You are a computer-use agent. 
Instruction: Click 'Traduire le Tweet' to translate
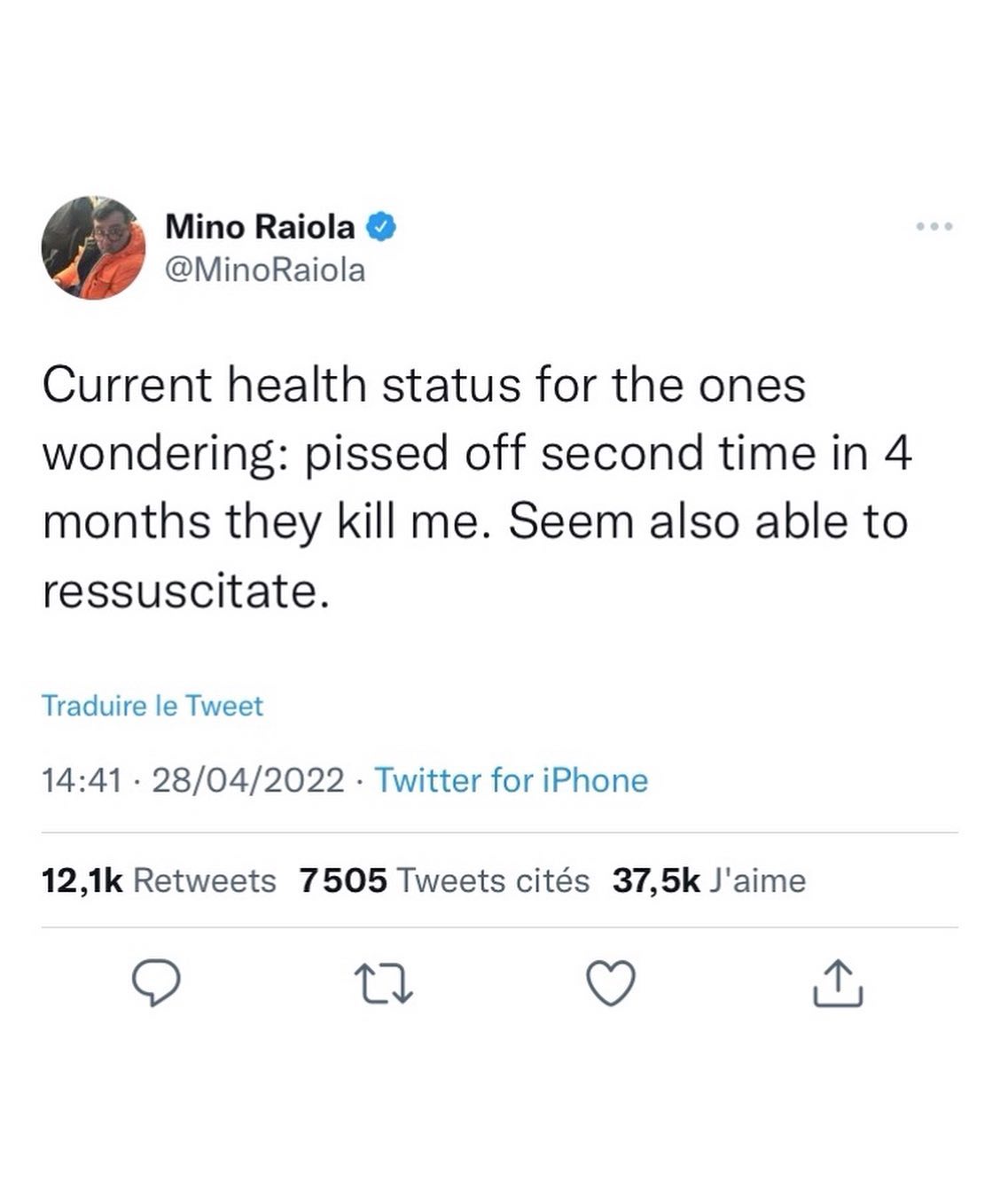[152, 706]
